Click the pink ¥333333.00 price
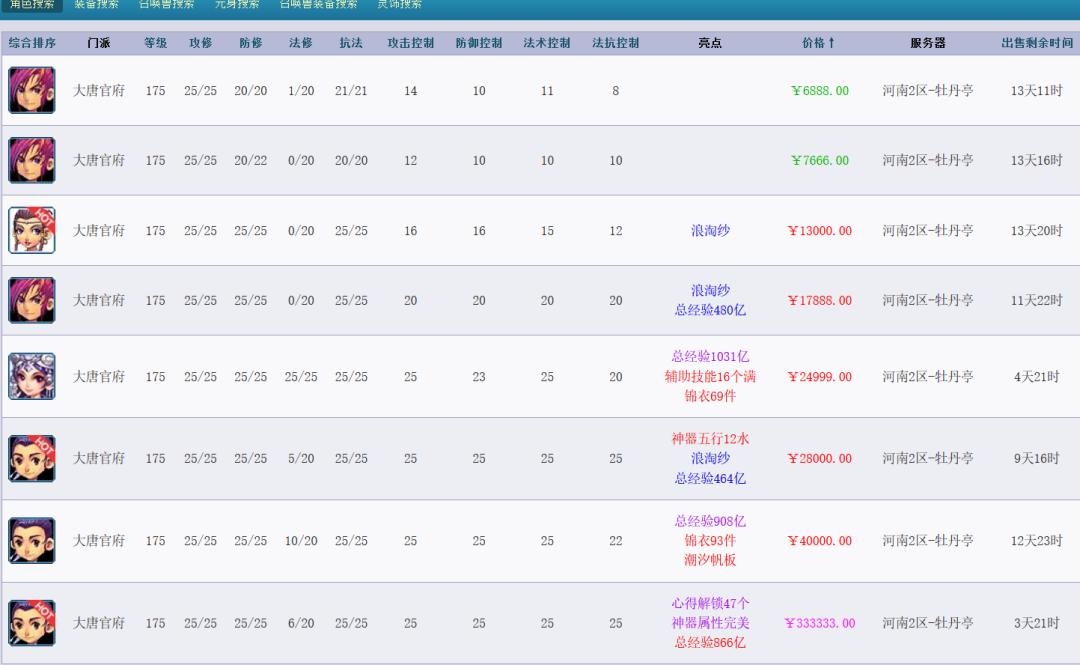1080x665 pixels. click(820, 623)
